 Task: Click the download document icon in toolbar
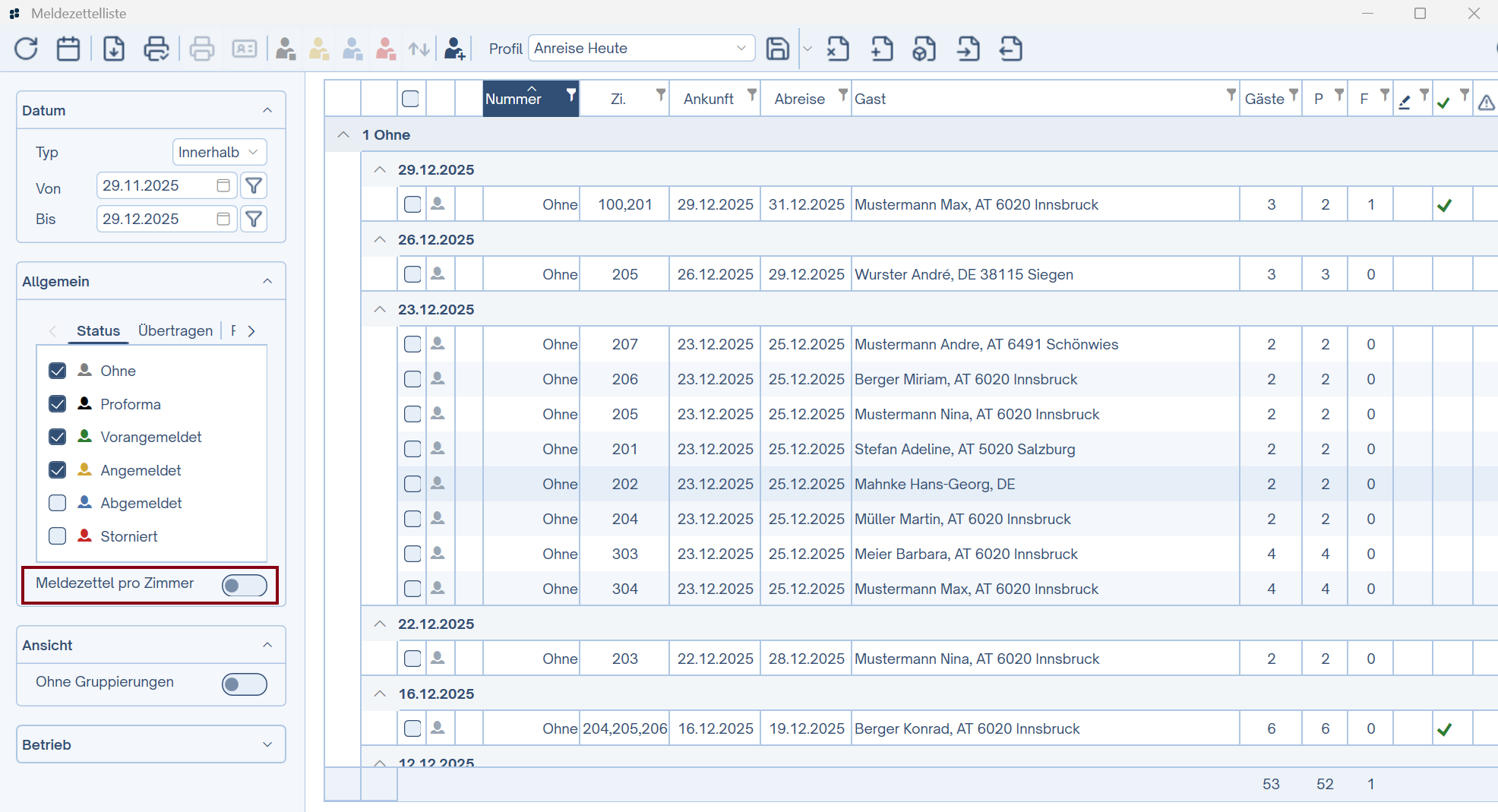[114, 49]
